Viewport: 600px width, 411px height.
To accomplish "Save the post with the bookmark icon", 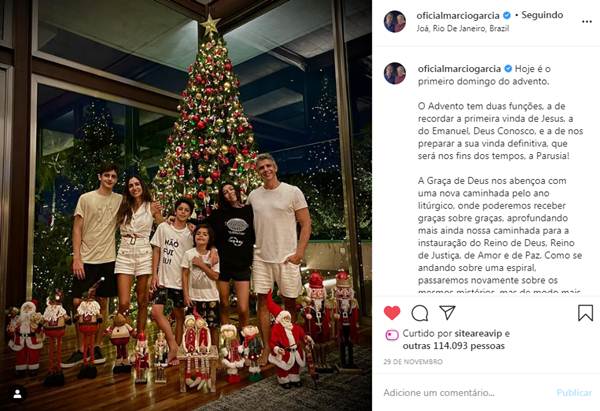I will pyautogui.click(x=585, y=313).
